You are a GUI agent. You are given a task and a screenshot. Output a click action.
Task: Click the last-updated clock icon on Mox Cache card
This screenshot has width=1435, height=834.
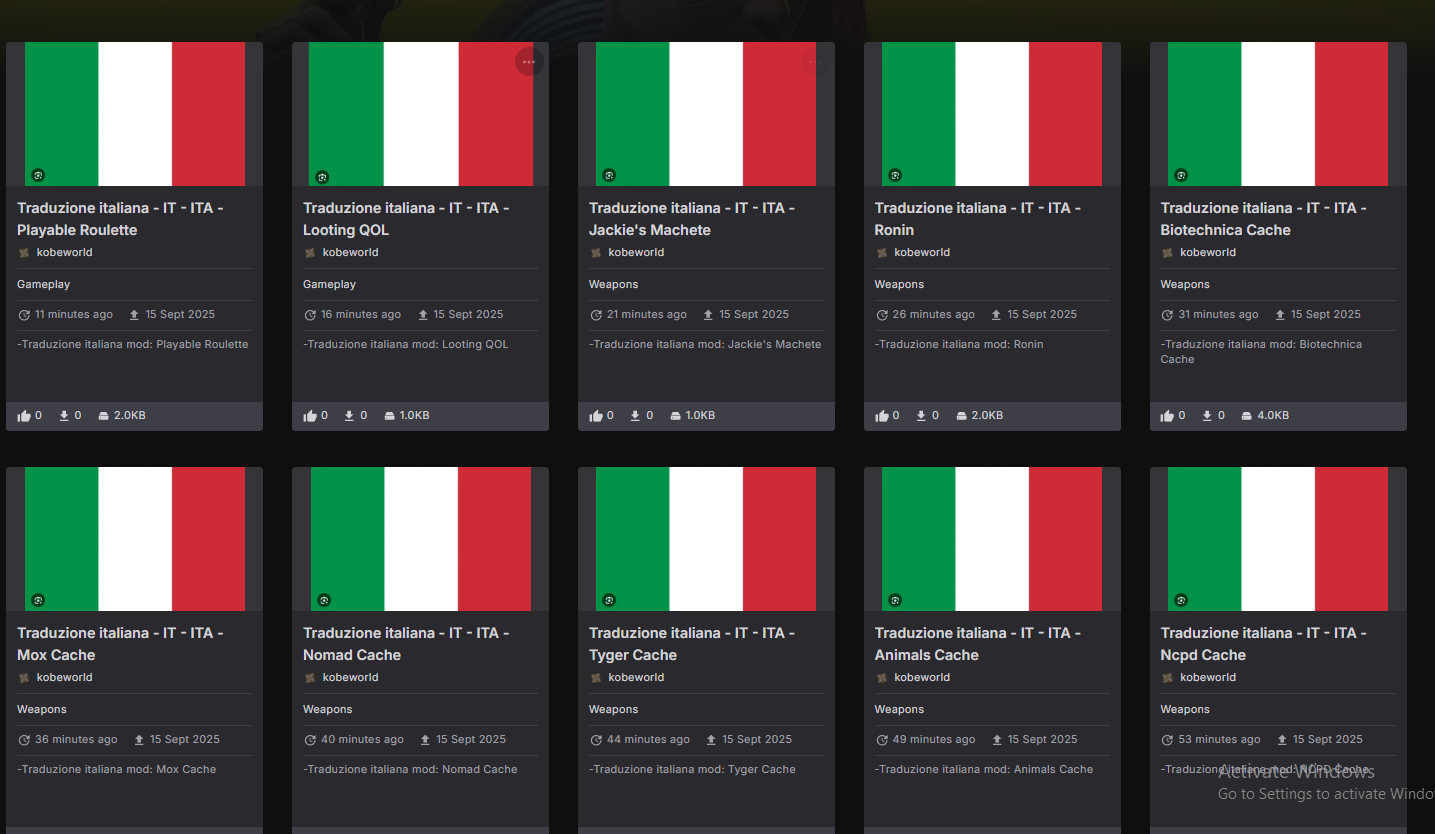25,740
